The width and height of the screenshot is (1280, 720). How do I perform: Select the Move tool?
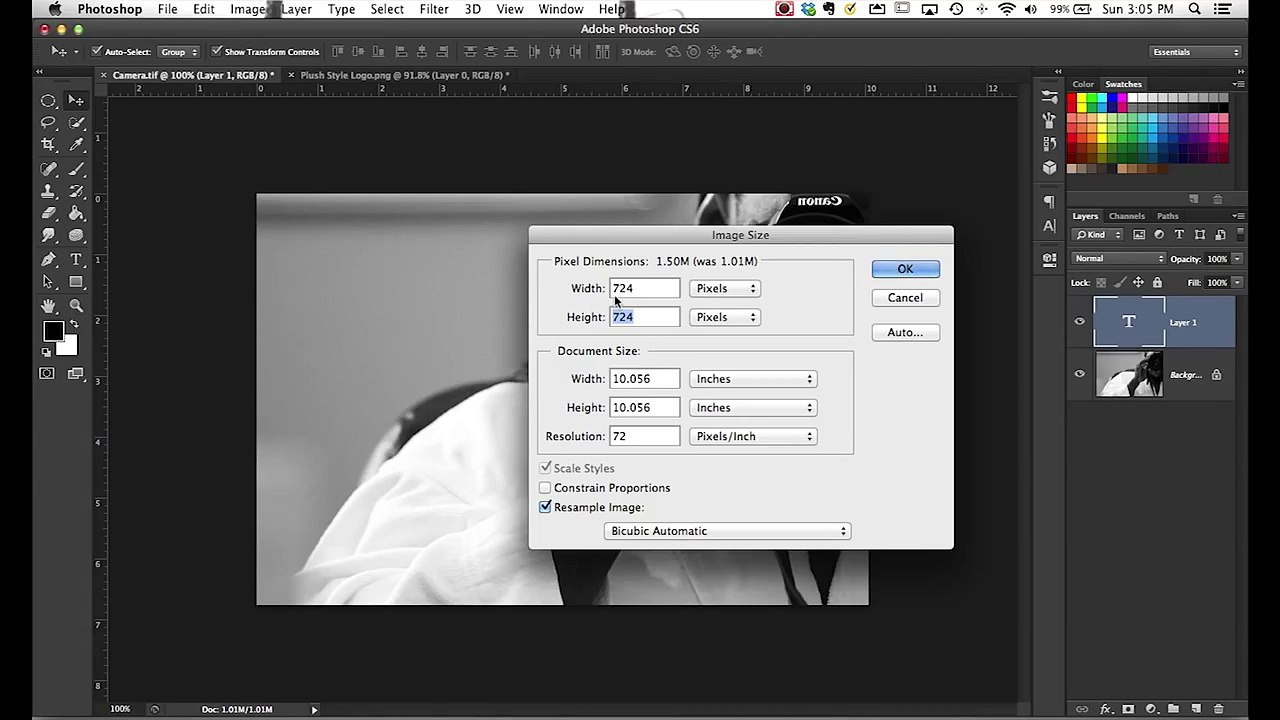tap(76, 100)
